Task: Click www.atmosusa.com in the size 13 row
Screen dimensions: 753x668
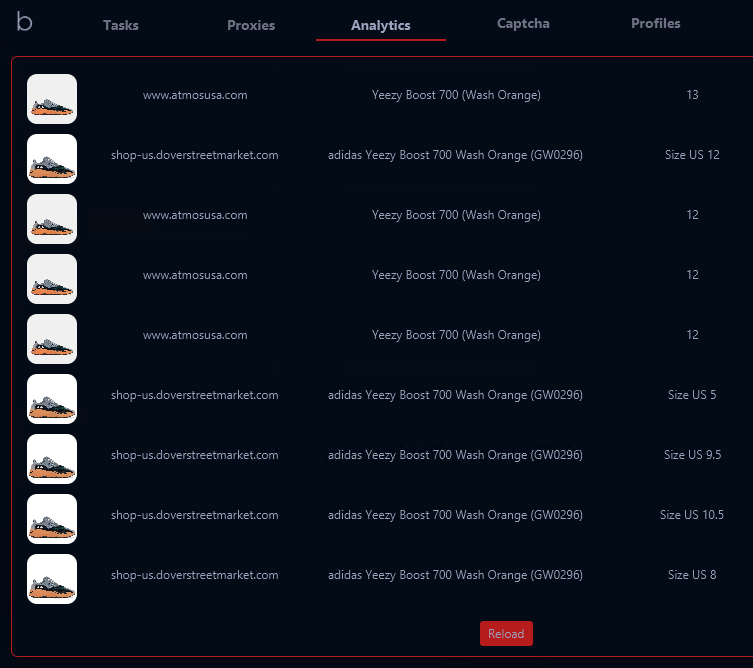Action: pos(195,95)
